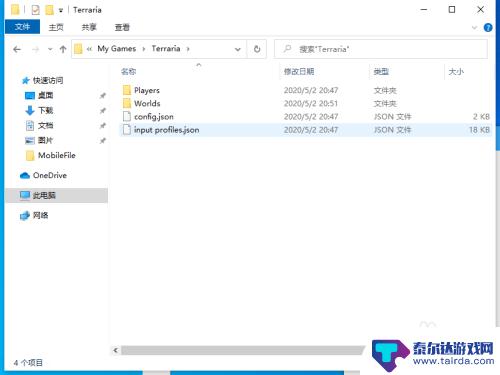Open 快速访问 in the navigation pane

(x=48, y=80)
